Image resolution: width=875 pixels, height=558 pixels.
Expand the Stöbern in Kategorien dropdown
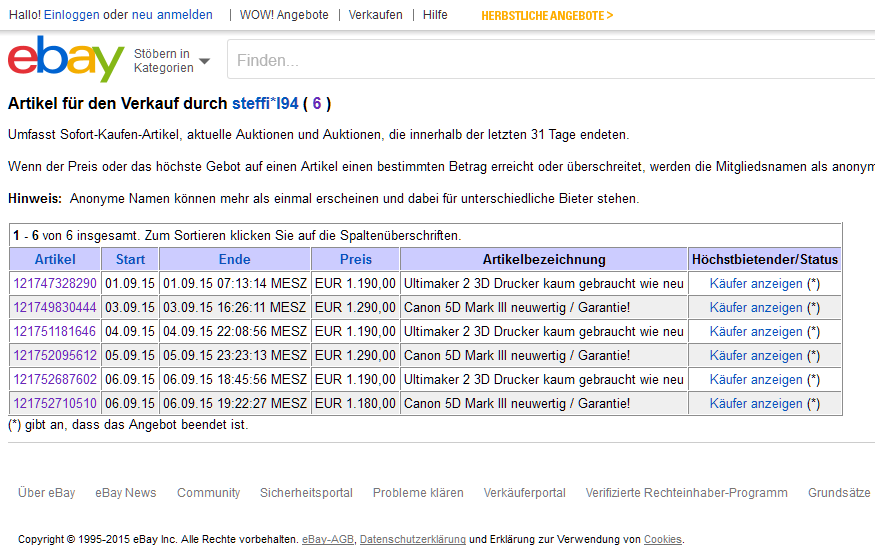pyautogui.click(x=171, y=61)
